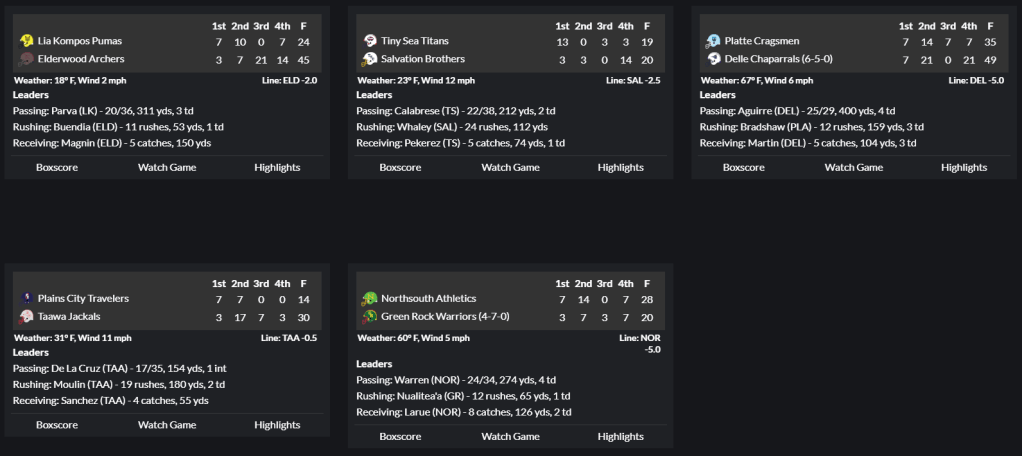The width and height of the screenshot is (1022, 456).
Task: View Highlights for Travelers vs Jackals game
Action: pyautogui.click(x=277, y=425)
